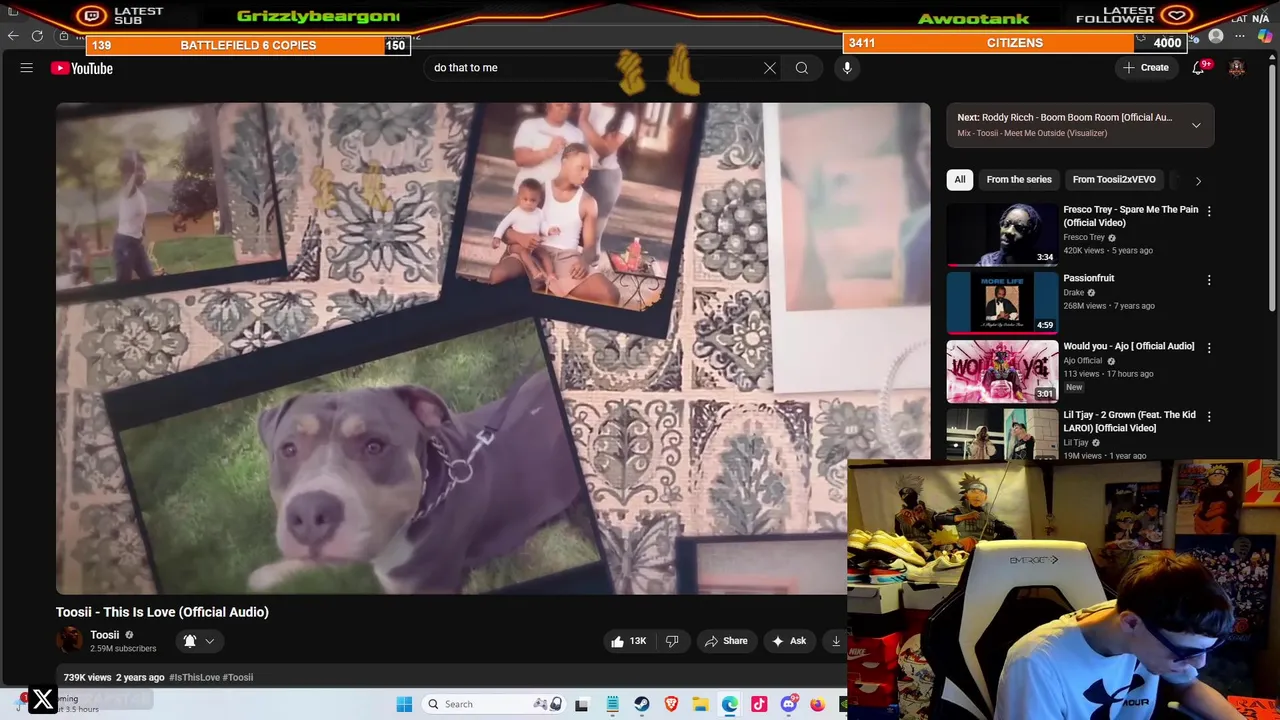Open the Toosii channel name link

104,634
